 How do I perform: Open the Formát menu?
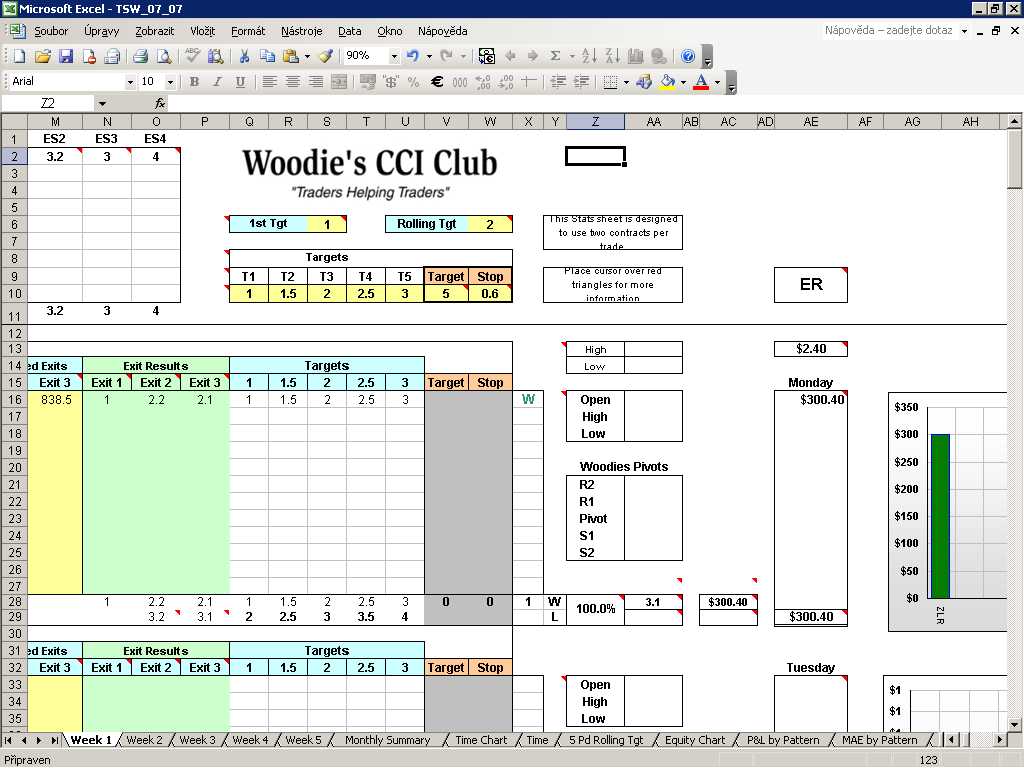coord(248,31)
